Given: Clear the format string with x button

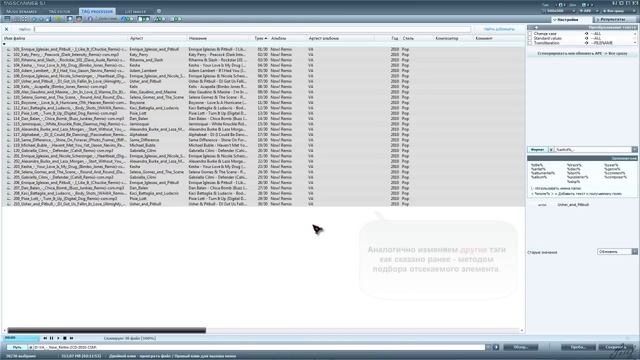Looking at the screenshot, I should coord(551,150).
